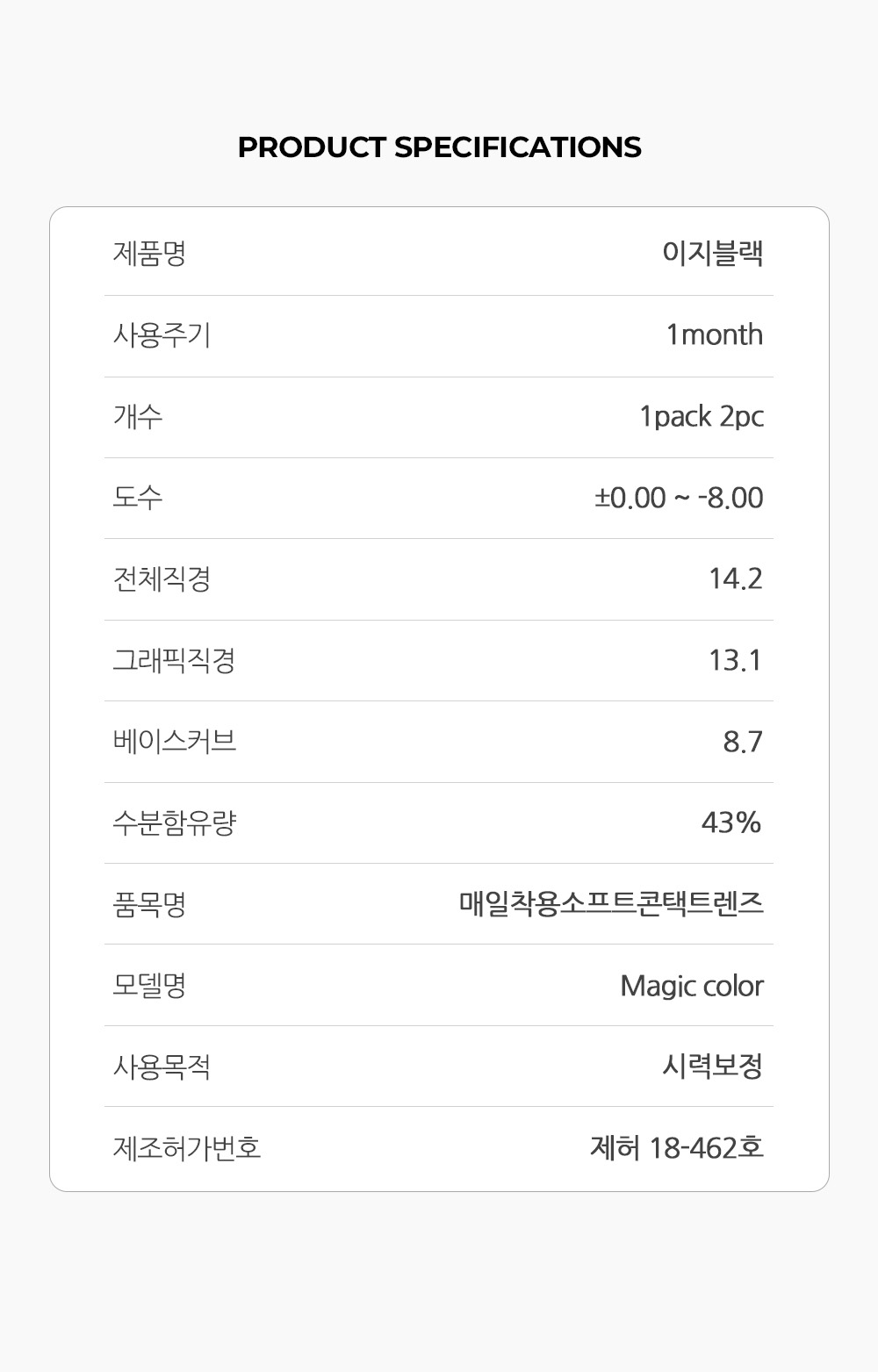
Task: Select the 13.1 graphic diameter value
Action: point(735,660)
